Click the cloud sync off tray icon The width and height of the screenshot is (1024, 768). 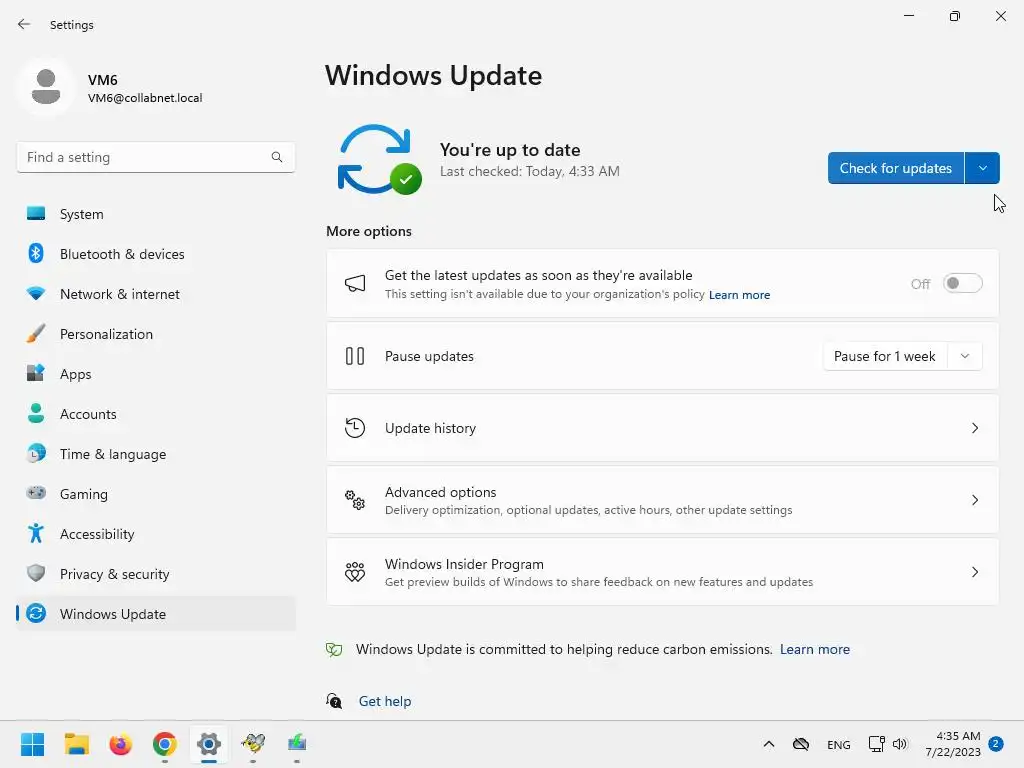click(x=801, y=744)
